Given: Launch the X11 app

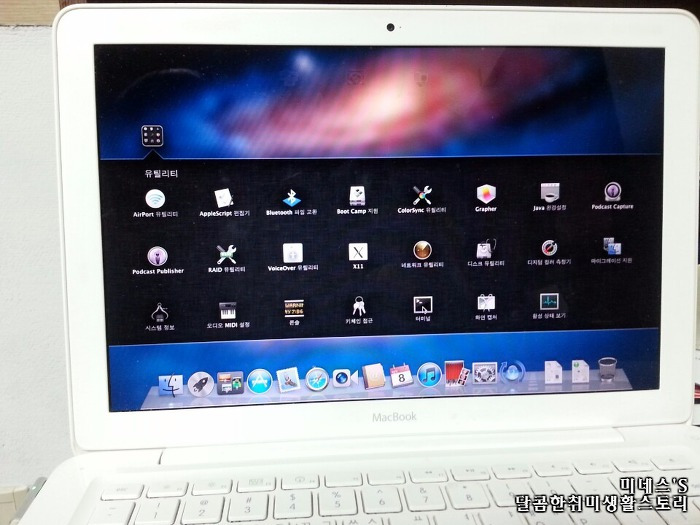Looking at the screenshot, I should pyautogui.click(x=358, y=252).
